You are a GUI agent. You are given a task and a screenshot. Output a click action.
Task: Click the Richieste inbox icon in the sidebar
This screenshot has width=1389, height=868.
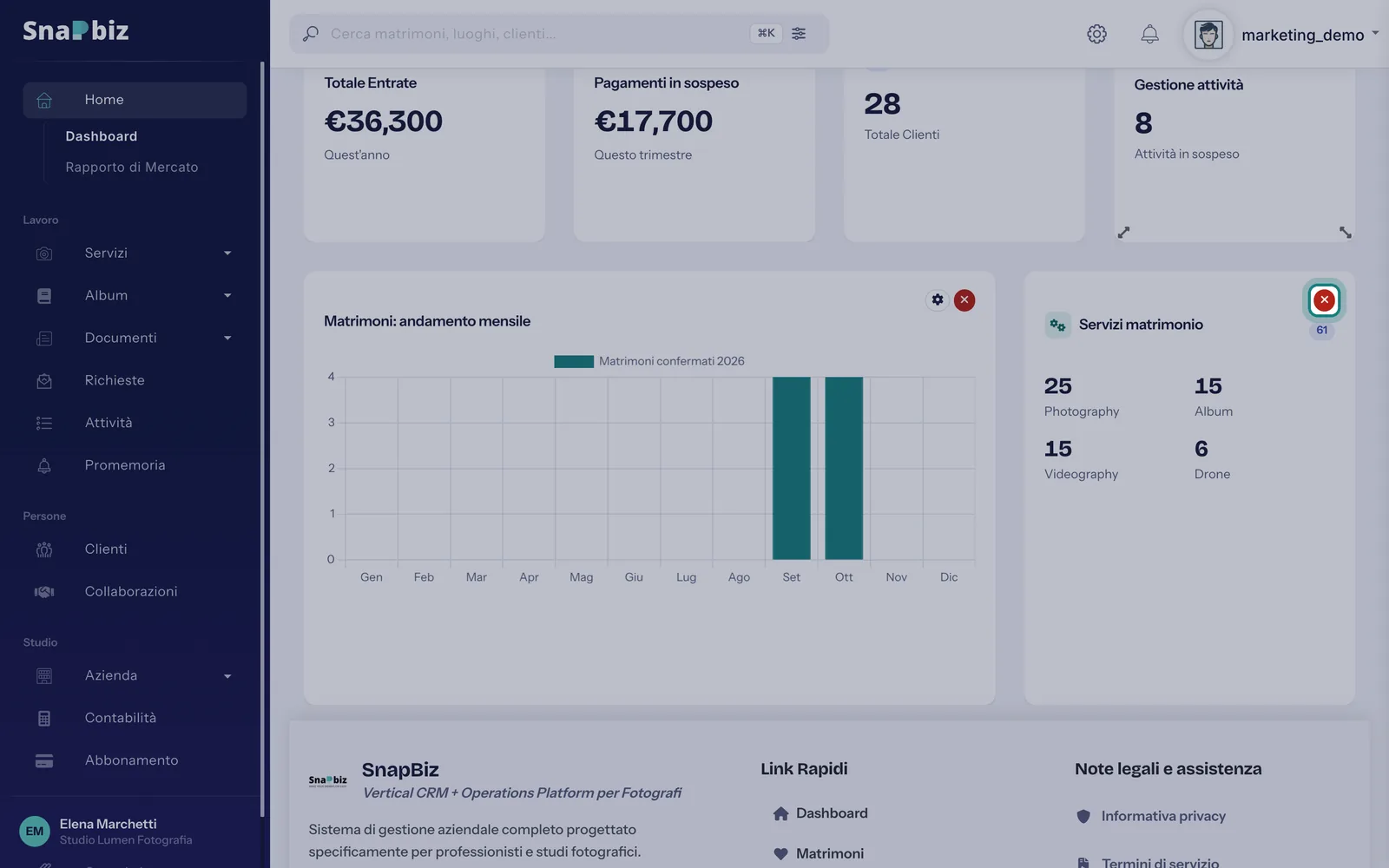pyautogui.click(x=44, y=380)
